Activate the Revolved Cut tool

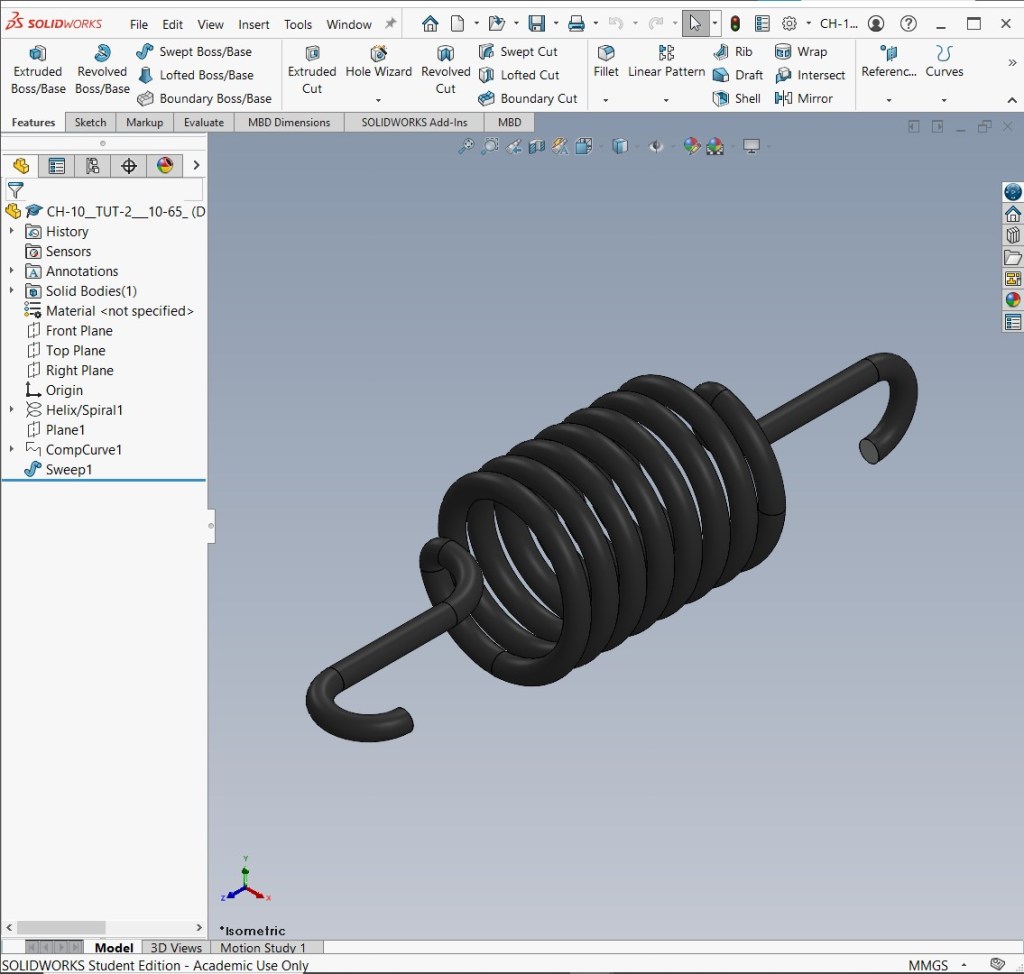click(445, 70)
